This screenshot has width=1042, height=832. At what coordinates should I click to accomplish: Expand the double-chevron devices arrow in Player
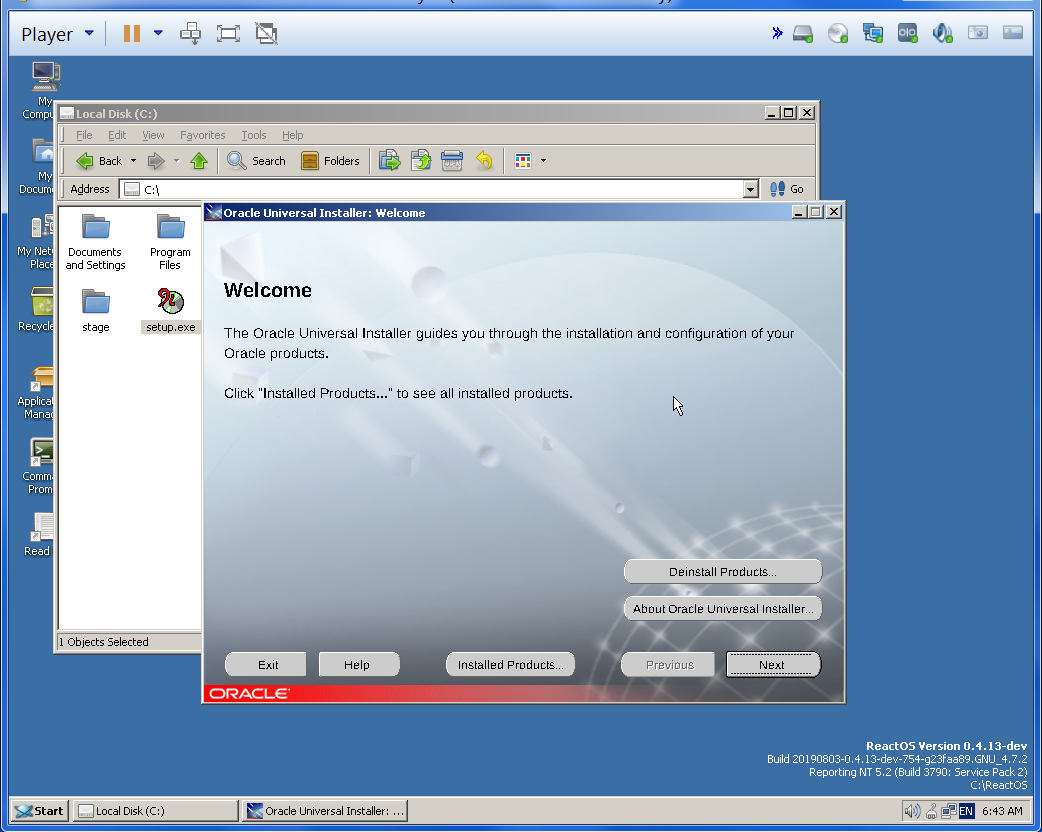pyautogui.click(x=777, y=33)
